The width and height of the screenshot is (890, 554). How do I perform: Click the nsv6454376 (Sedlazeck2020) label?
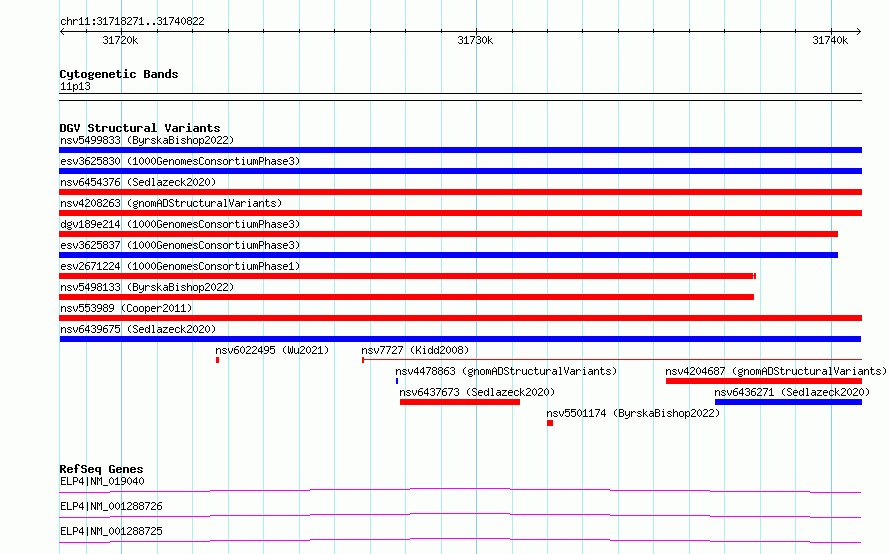pyautogui.click(x=138, y=182)
